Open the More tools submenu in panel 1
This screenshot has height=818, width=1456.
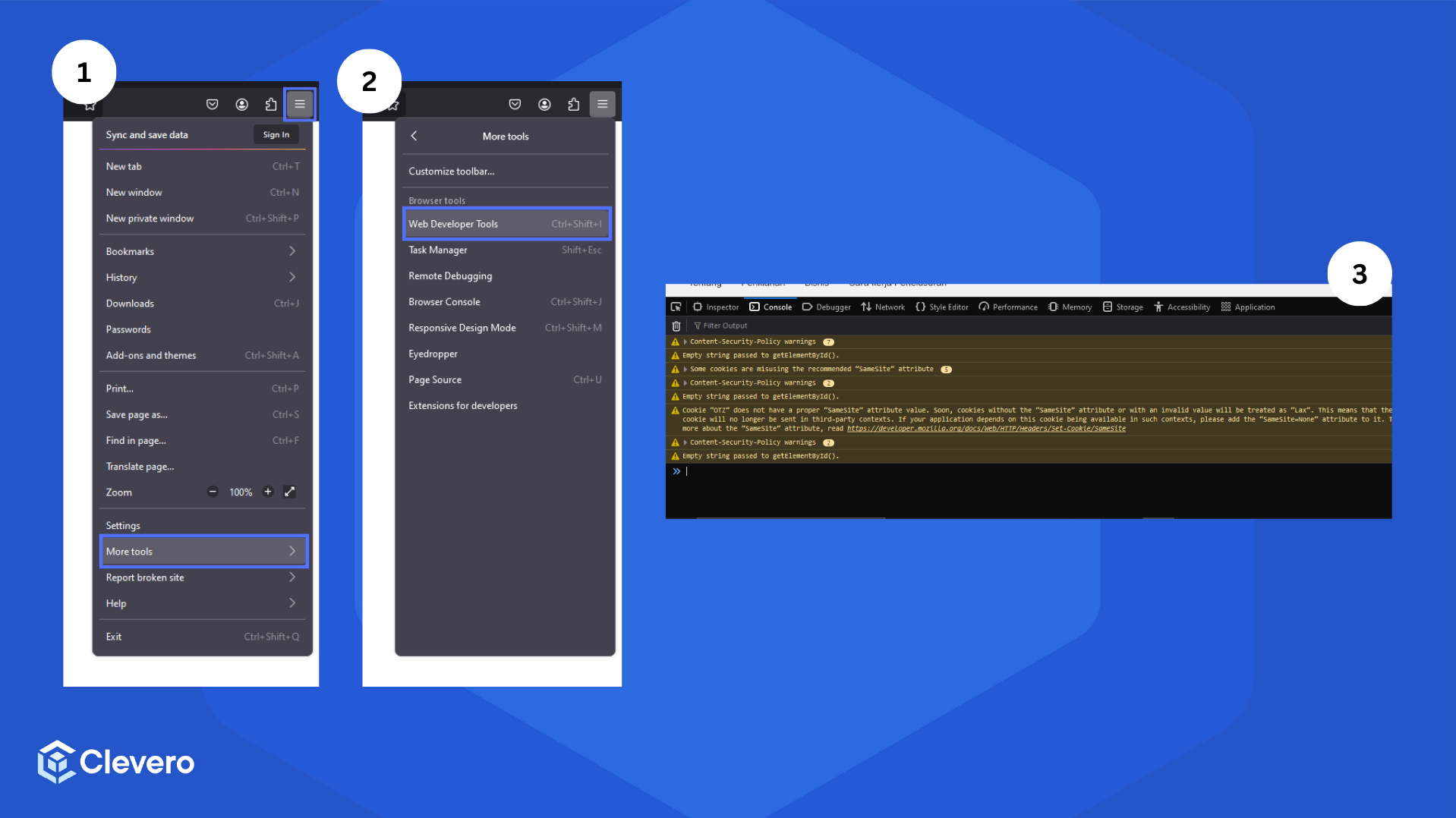[x=203, y=552]
